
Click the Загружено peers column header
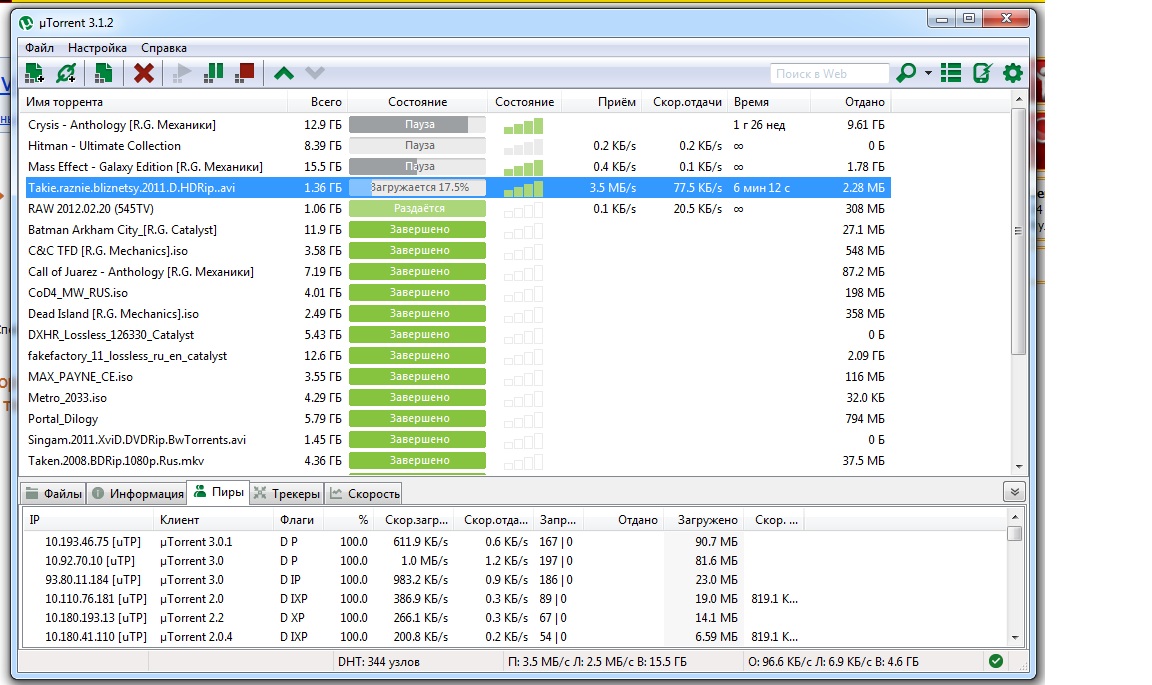pyautogui.click(x=706, y=520)
